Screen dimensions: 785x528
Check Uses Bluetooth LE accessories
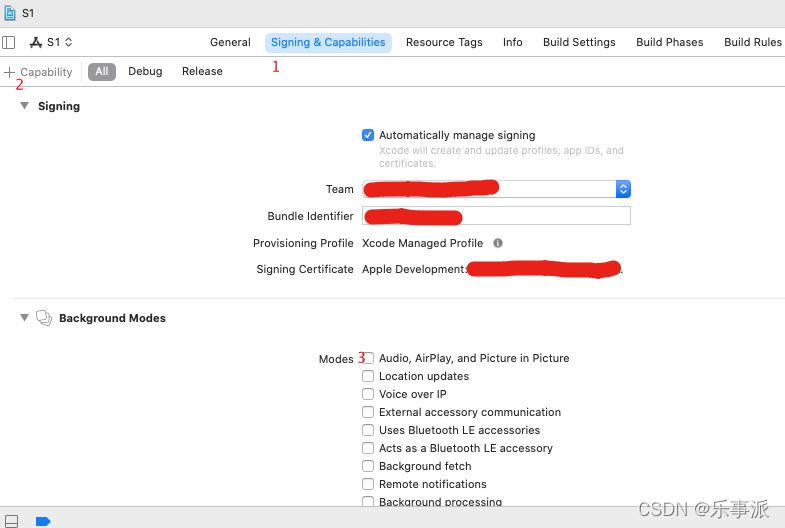click(368, 430)
